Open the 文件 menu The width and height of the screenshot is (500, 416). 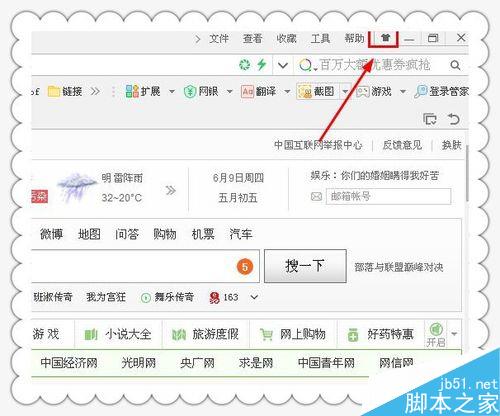point(219,39)
